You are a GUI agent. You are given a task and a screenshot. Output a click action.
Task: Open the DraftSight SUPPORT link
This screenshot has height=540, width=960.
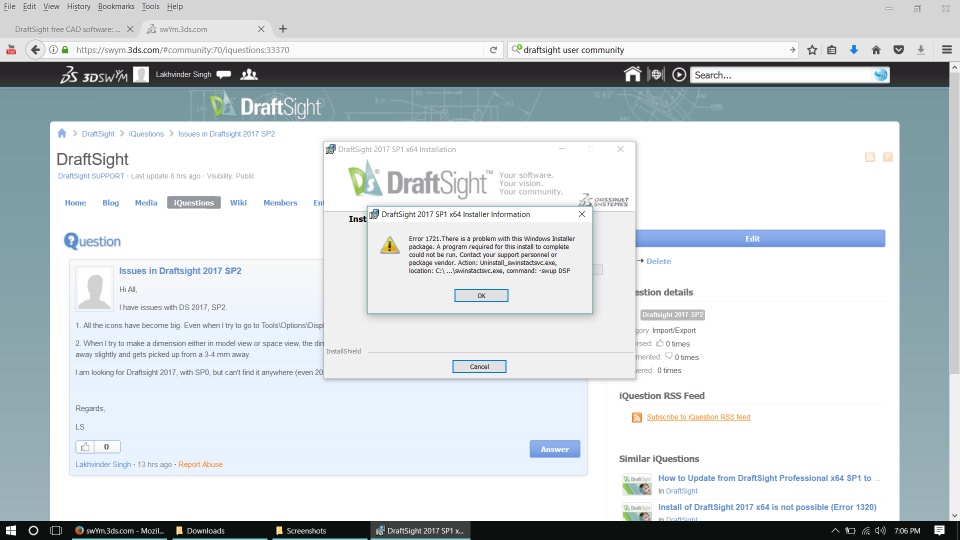[91, 176]
